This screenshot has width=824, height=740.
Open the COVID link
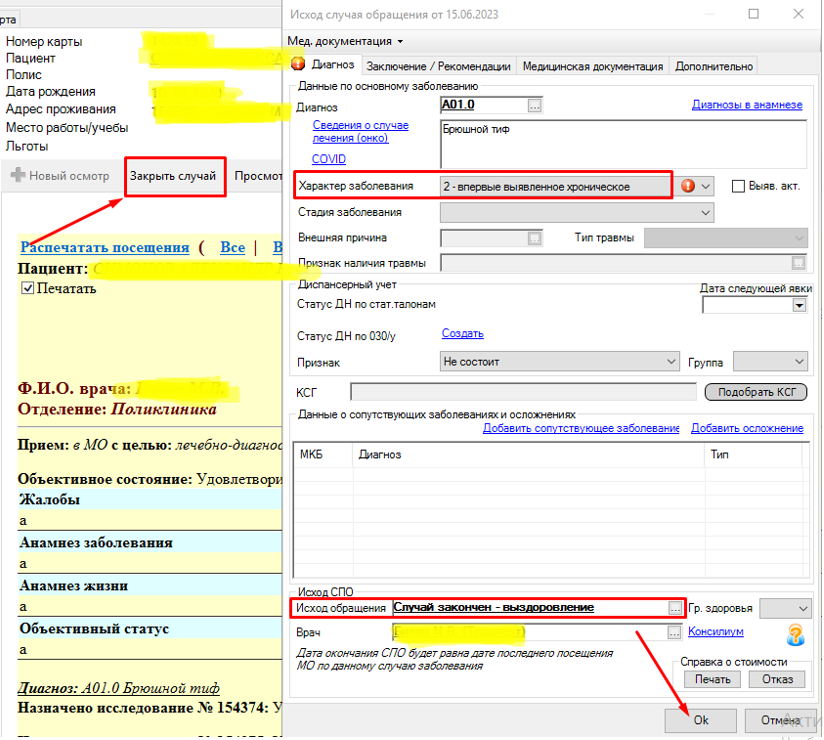[328, 159]
